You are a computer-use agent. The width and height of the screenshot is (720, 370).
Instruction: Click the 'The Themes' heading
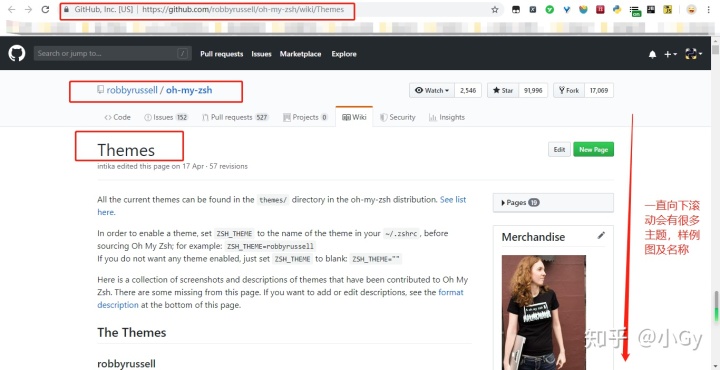(132, 332)
